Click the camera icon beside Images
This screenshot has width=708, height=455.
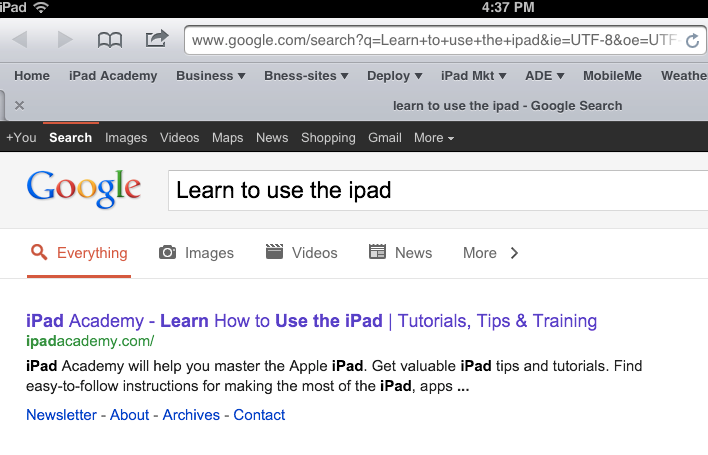pos(168,252)
